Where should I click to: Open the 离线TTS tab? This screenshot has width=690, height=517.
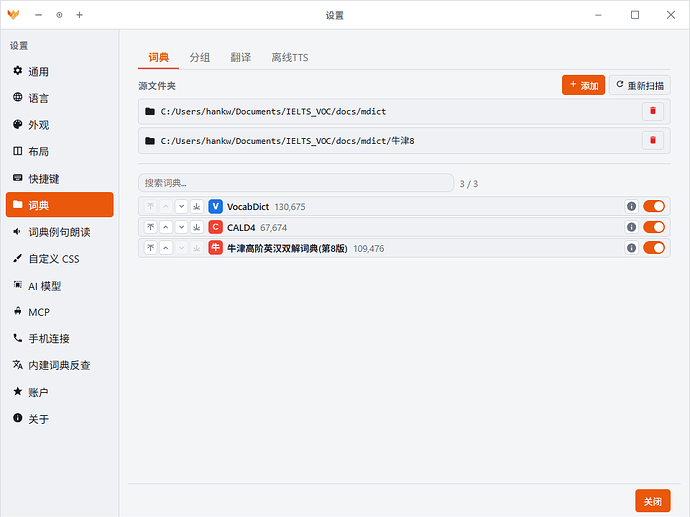pos(290,58)
